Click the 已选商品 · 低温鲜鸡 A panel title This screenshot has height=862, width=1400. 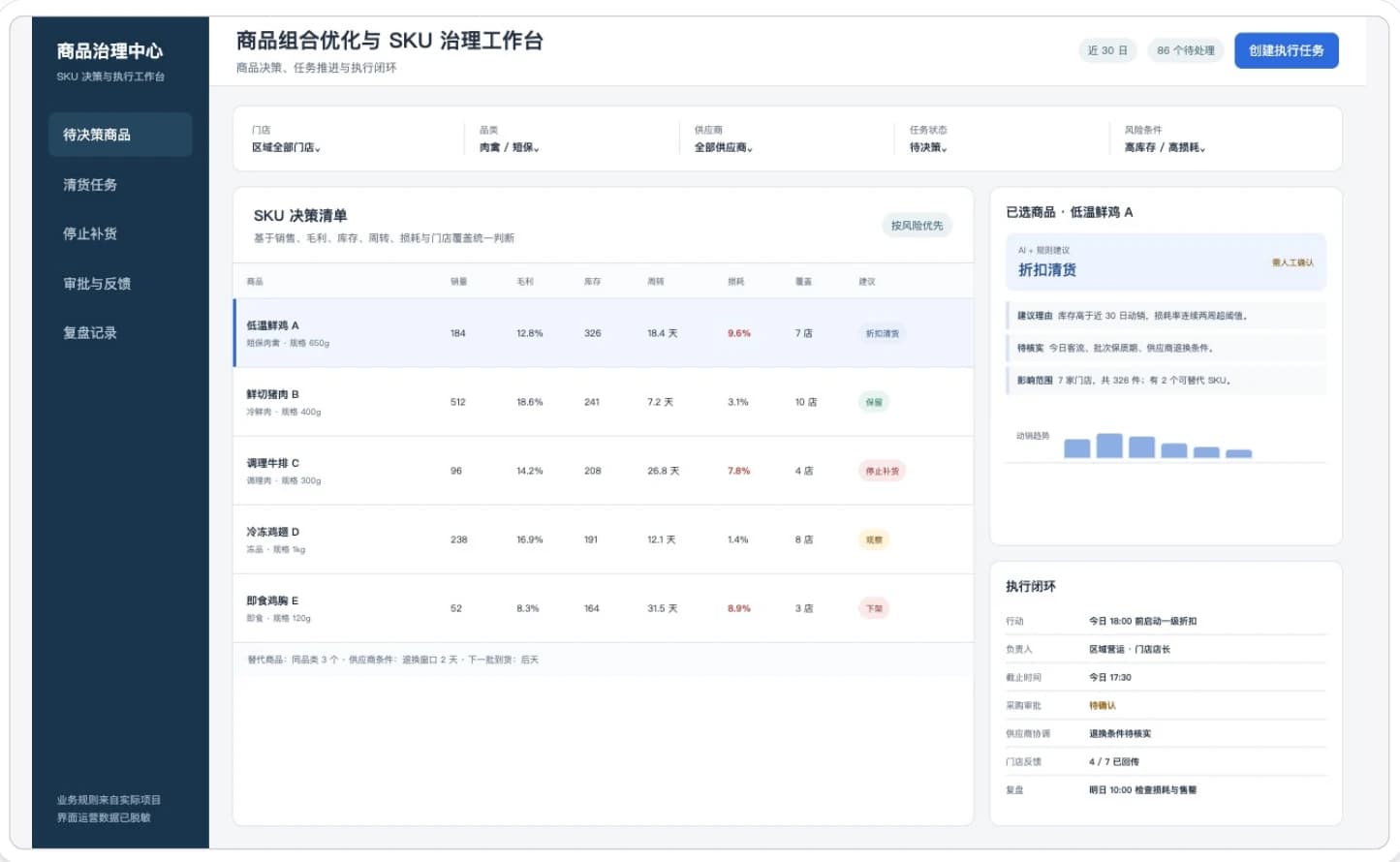pyautogui.click(x=1070, y=212)
